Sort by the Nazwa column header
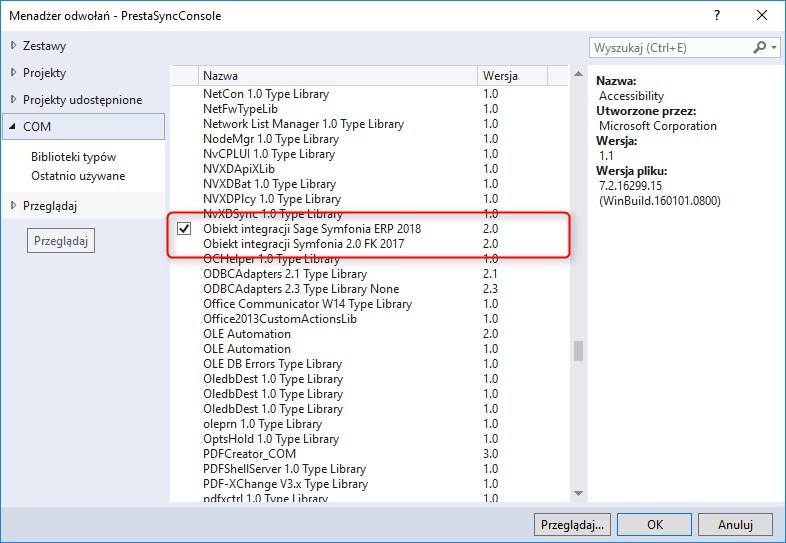Screen dimensions: 786x543 (338, 76)
